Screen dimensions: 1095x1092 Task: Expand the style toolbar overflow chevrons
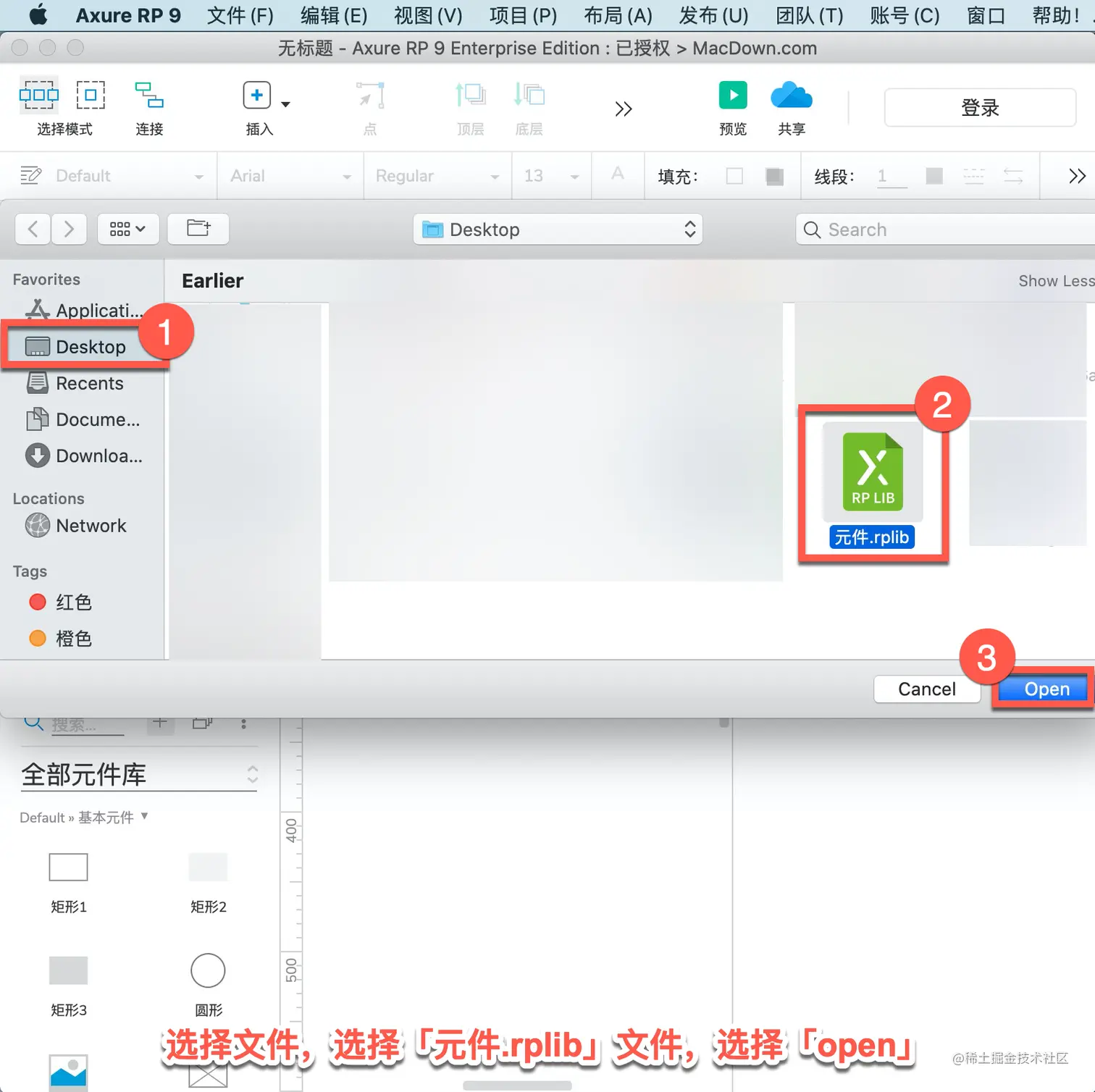[1077, 176]
